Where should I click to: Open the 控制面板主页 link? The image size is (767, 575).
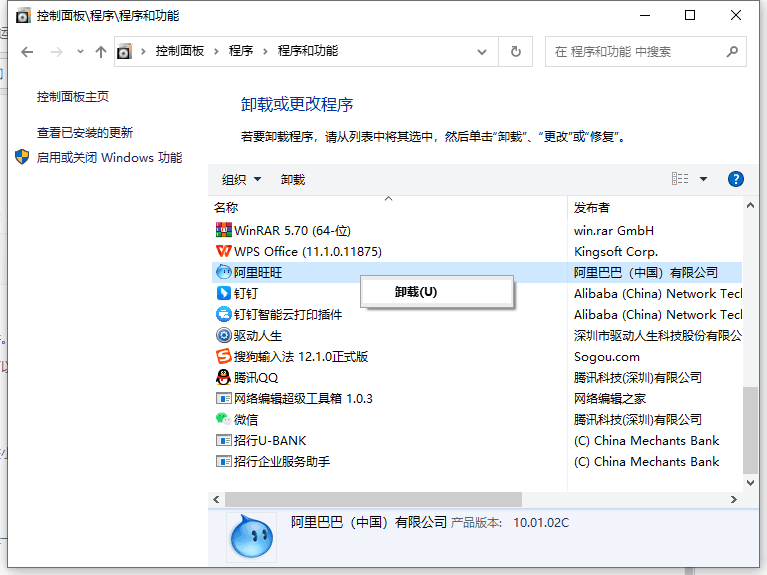[x=73, y=96]
